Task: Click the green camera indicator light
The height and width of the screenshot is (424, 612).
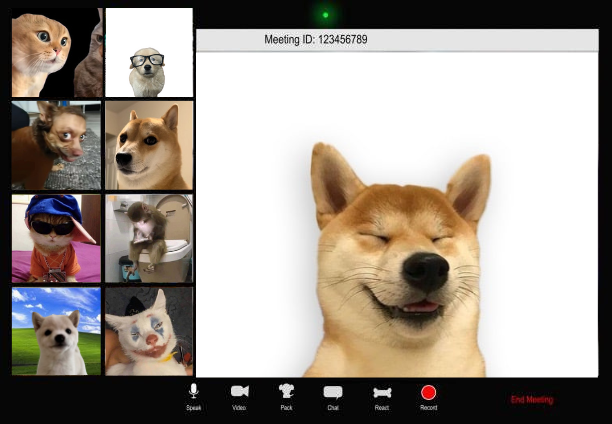Action: click(x=325, y=15)
